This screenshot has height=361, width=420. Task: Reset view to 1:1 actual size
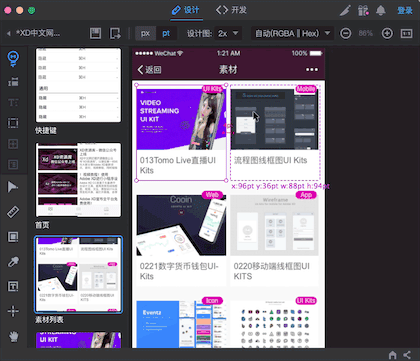(x=406, y=33)
